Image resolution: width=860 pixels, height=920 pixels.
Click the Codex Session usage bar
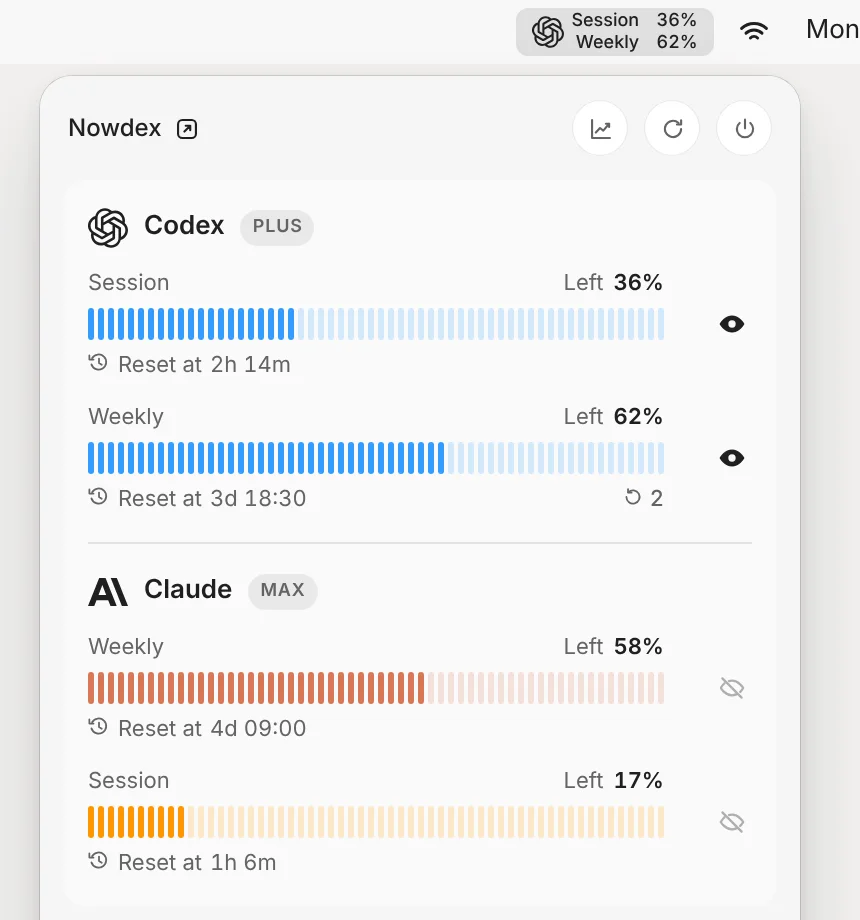click(376, 324)
